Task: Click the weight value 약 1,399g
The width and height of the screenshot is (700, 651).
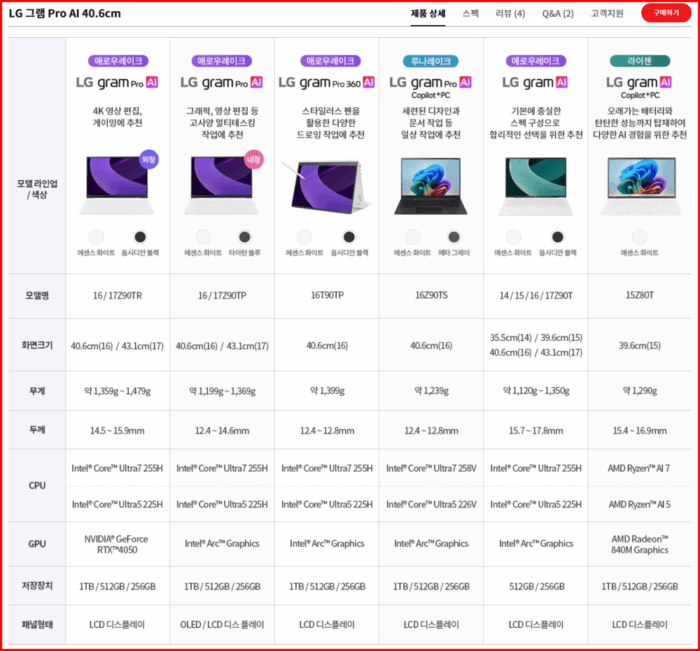Action: click(327, 391)
